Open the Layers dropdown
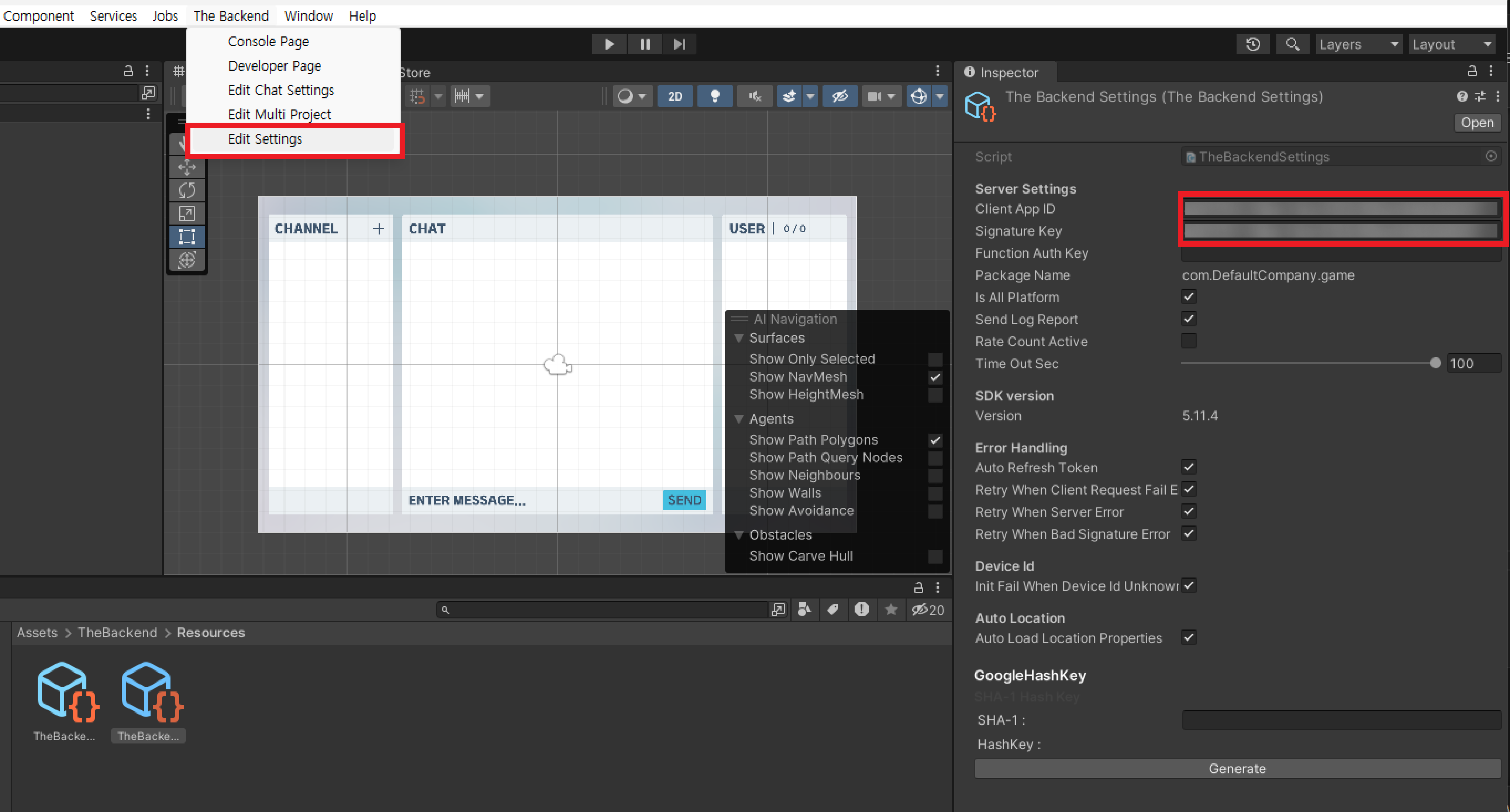Viewport: 1510px width, 812px height. (1358, 45)
